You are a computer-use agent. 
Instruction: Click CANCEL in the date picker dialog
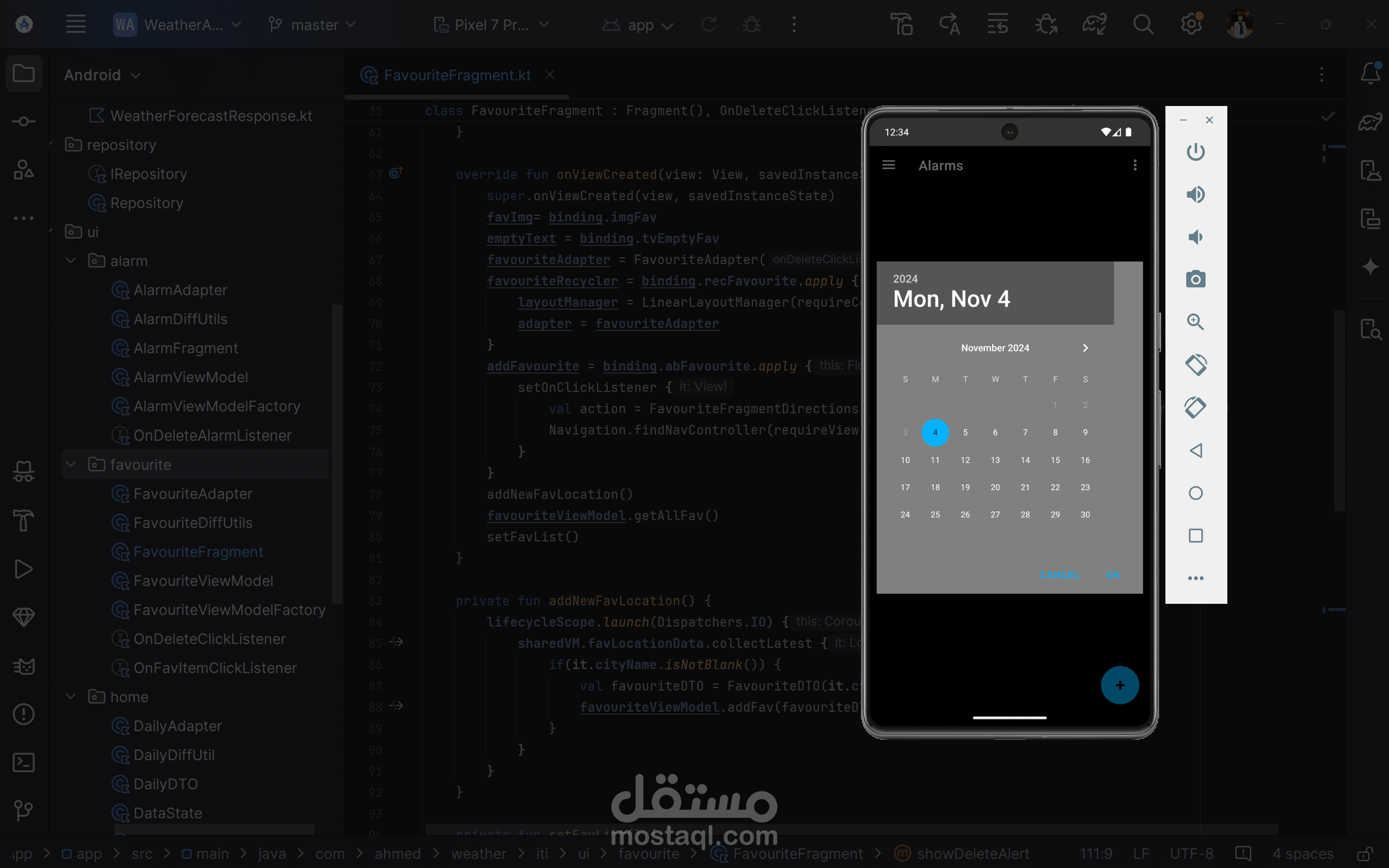point(1059,575)
